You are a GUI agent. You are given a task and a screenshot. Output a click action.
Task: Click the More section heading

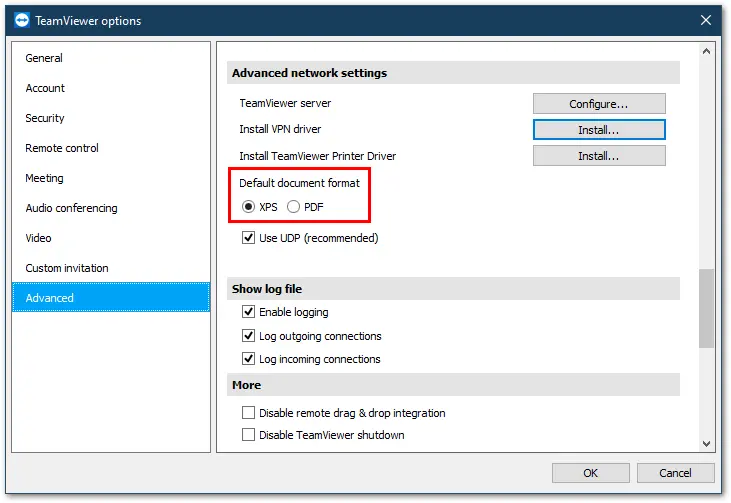[x=247, y=385]
